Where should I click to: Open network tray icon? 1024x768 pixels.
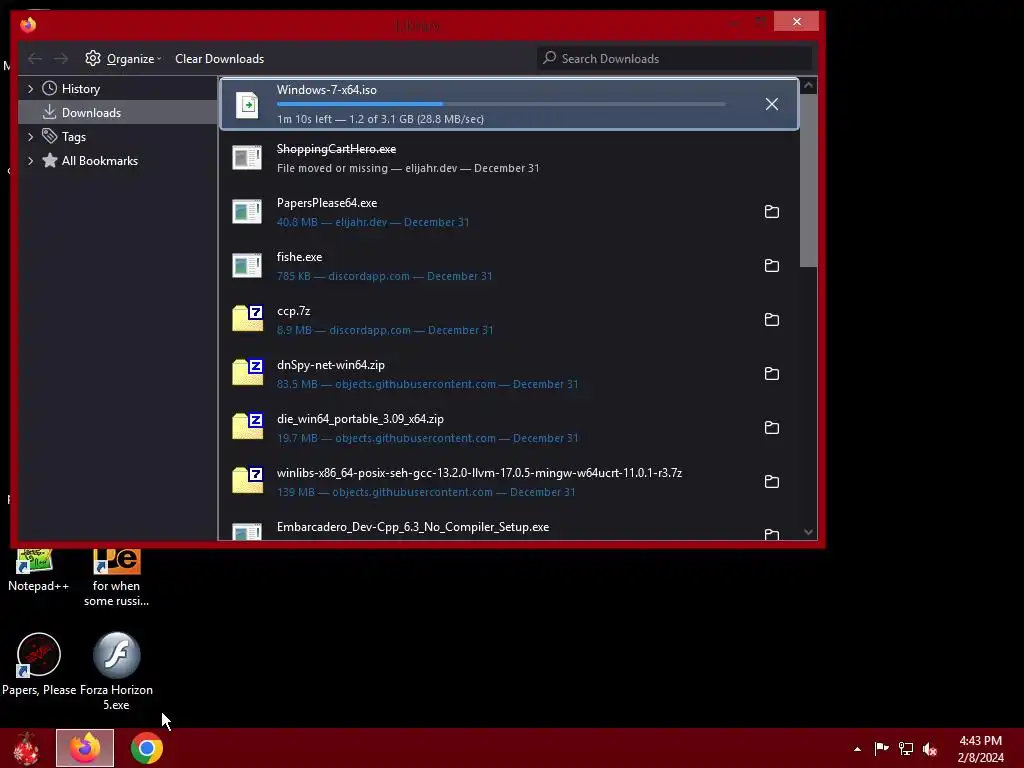click(906, 748)
